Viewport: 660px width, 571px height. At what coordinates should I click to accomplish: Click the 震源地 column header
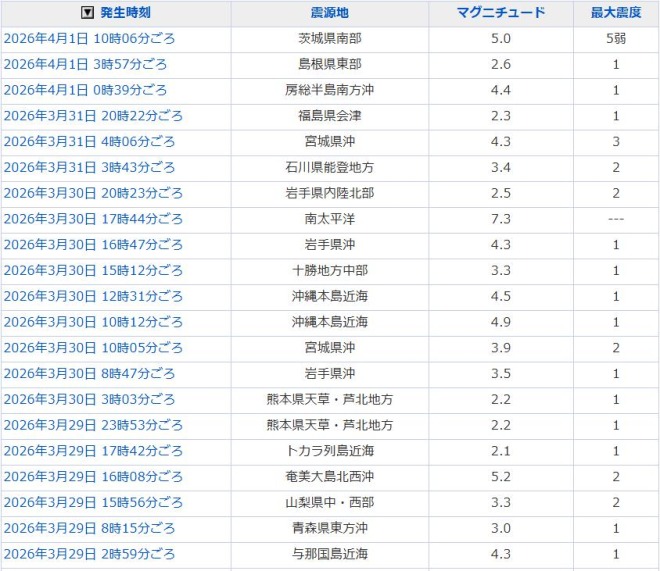(330, 13)
